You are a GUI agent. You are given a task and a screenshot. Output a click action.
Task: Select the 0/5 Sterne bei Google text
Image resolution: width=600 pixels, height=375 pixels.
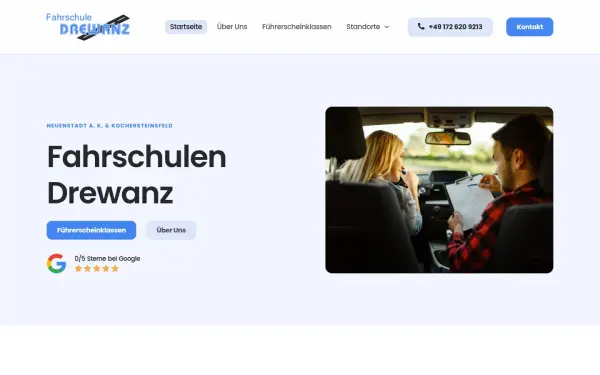[x=107, y=259]
